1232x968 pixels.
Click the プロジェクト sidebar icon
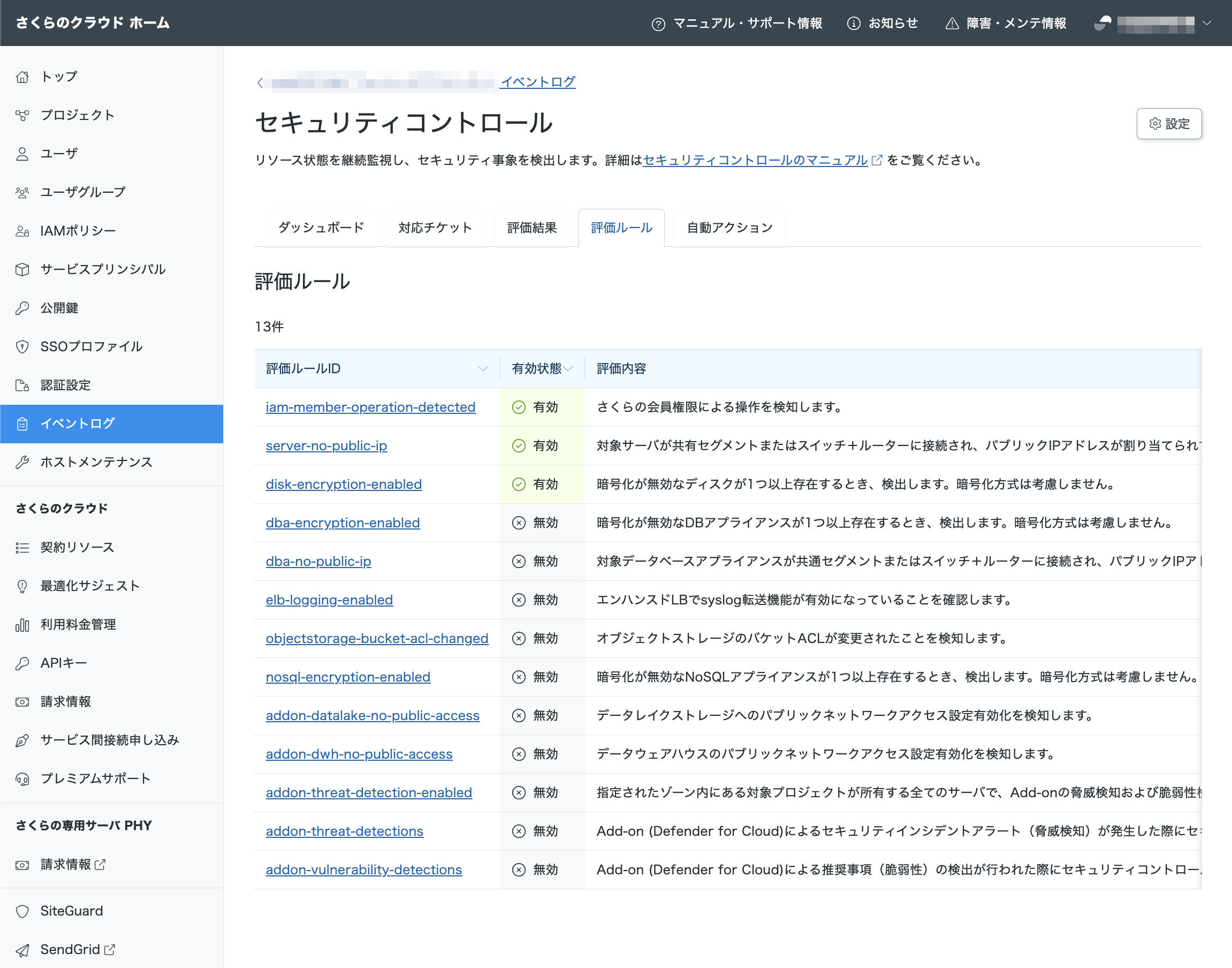(22, 115)
